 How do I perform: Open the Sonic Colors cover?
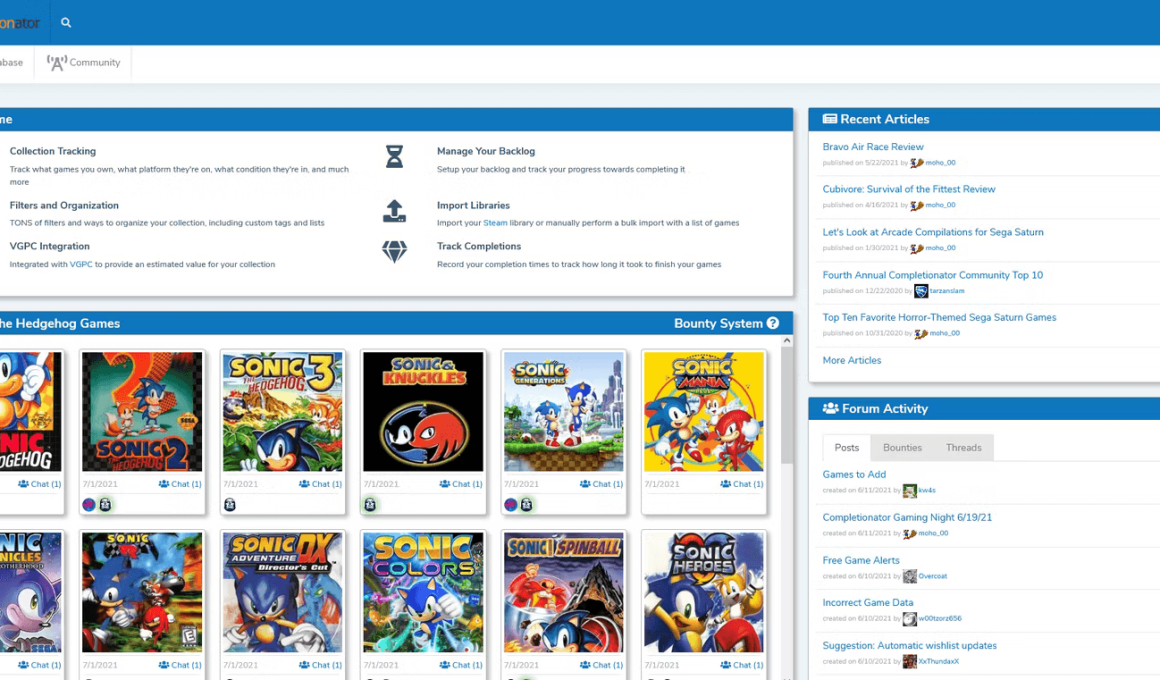coord(423,593)
